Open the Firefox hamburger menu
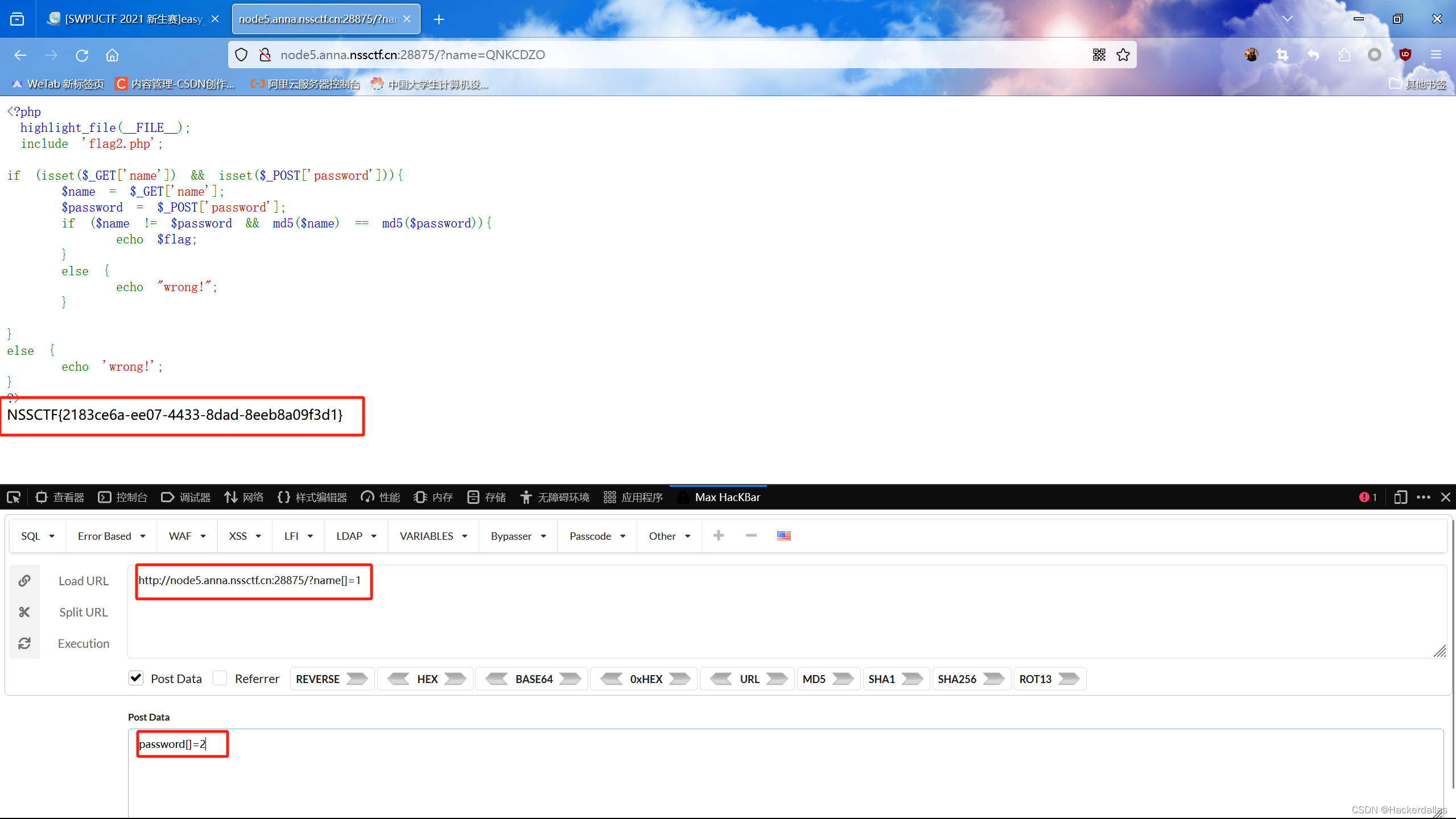 tap(1436, 55)
